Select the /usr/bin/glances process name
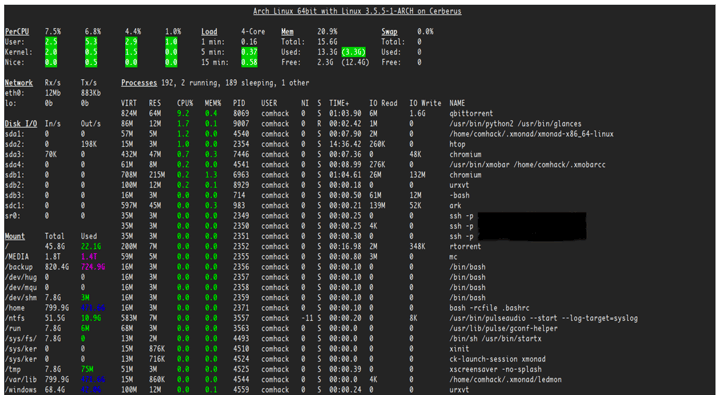 pos(515,124)
